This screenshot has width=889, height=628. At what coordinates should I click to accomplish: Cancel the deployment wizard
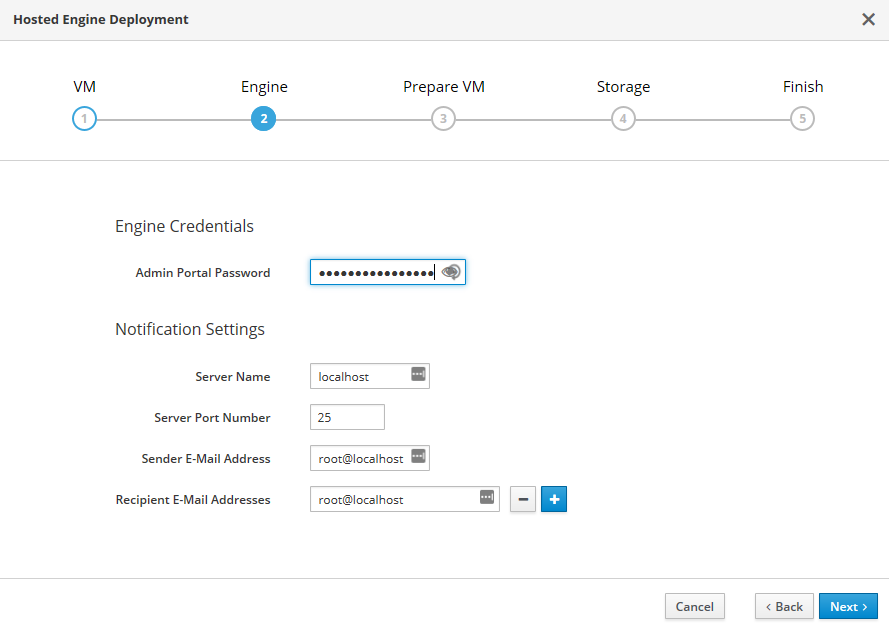point(694,606)
